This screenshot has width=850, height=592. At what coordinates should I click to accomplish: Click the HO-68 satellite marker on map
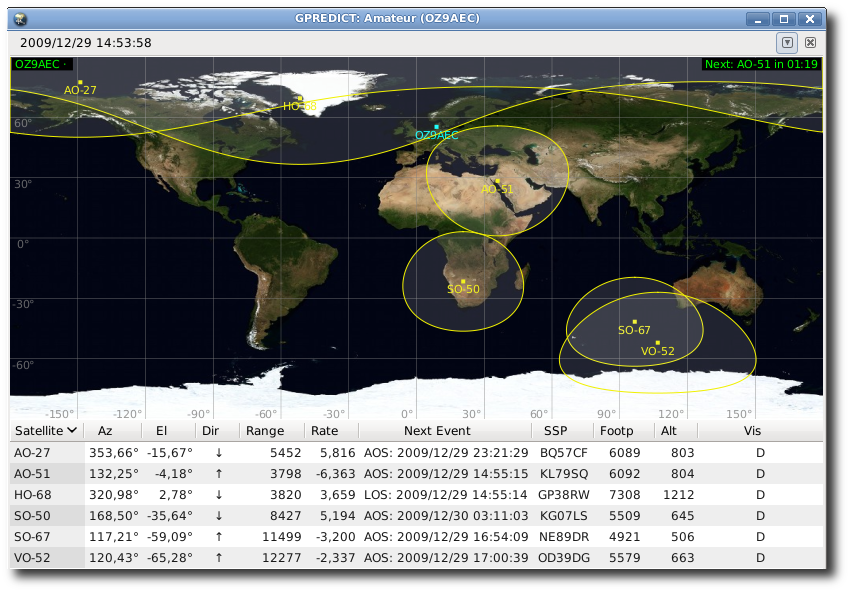(300, 99)
